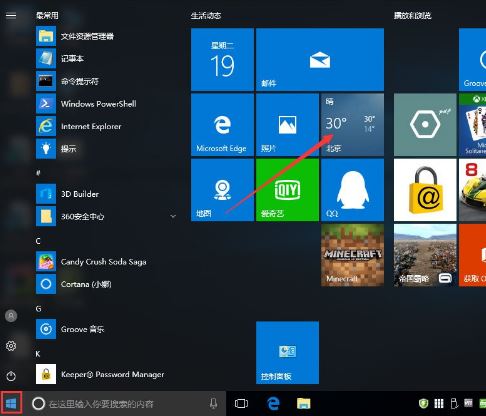Open the 邮件 mail tile

(320, 59)
